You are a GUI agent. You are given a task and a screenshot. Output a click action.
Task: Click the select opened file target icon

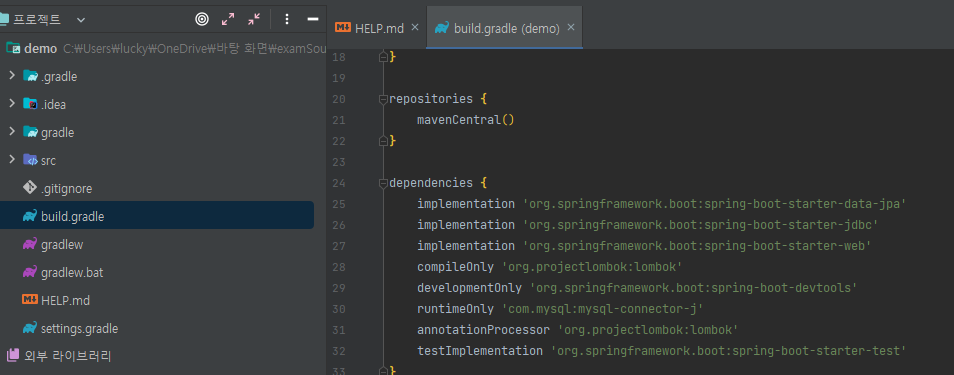click(202, 19)
